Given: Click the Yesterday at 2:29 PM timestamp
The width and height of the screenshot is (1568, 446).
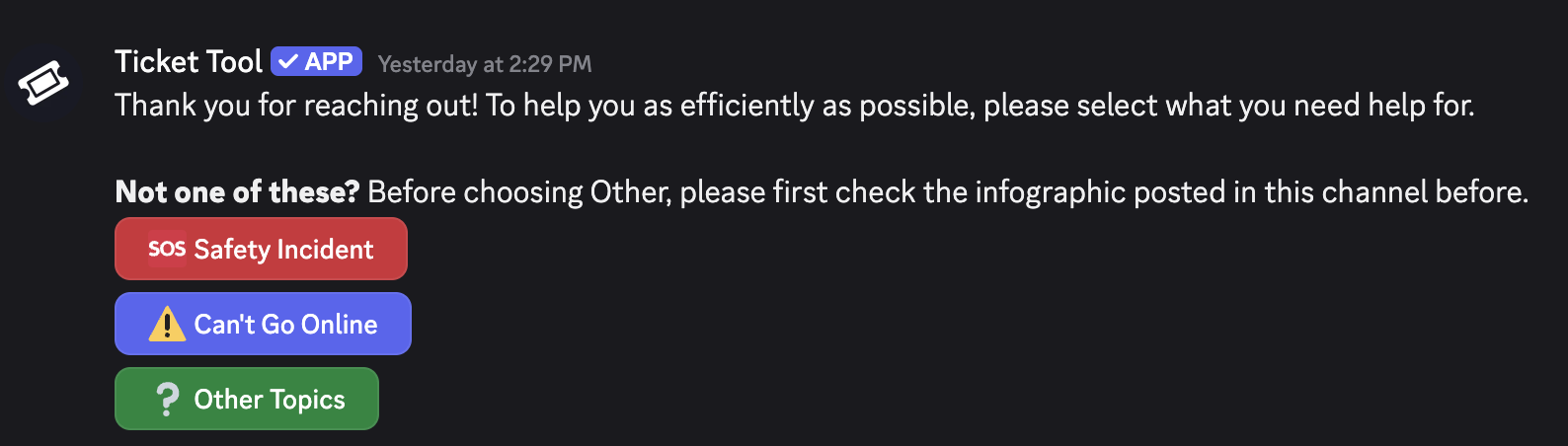Looking at the screenshot, I should coord(485,64).
